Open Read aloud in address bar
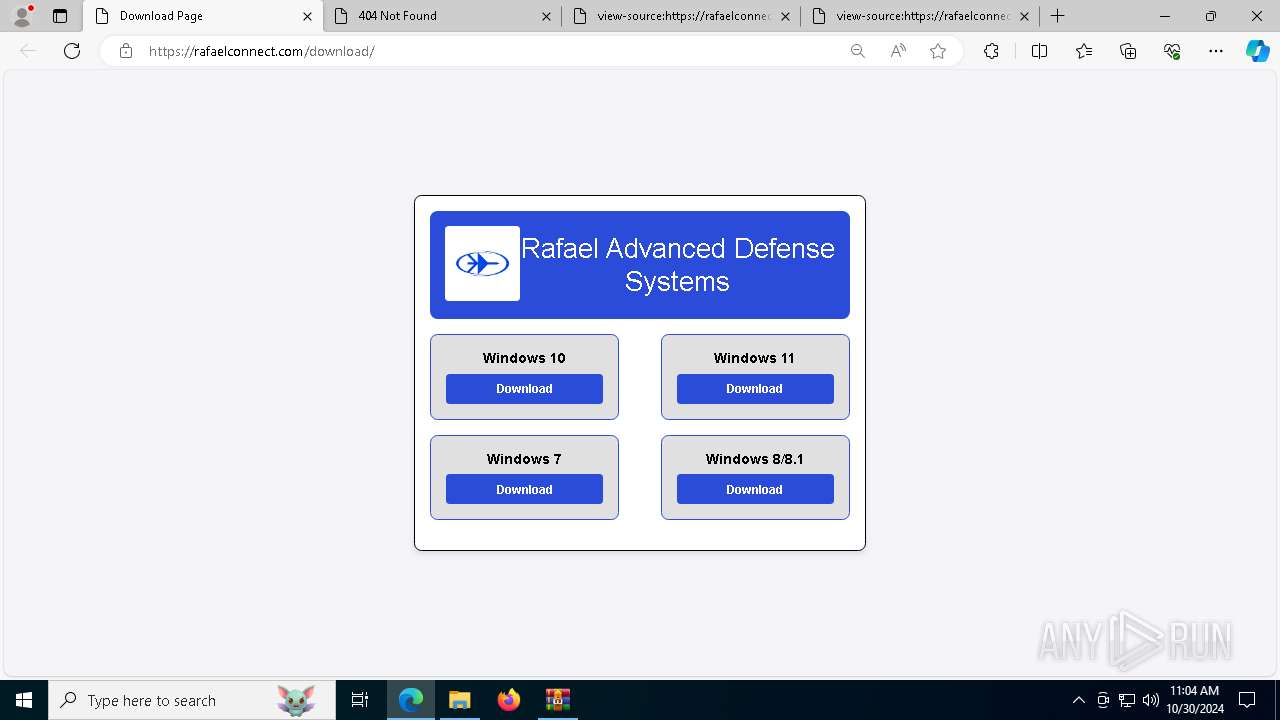 pos(898,51)
